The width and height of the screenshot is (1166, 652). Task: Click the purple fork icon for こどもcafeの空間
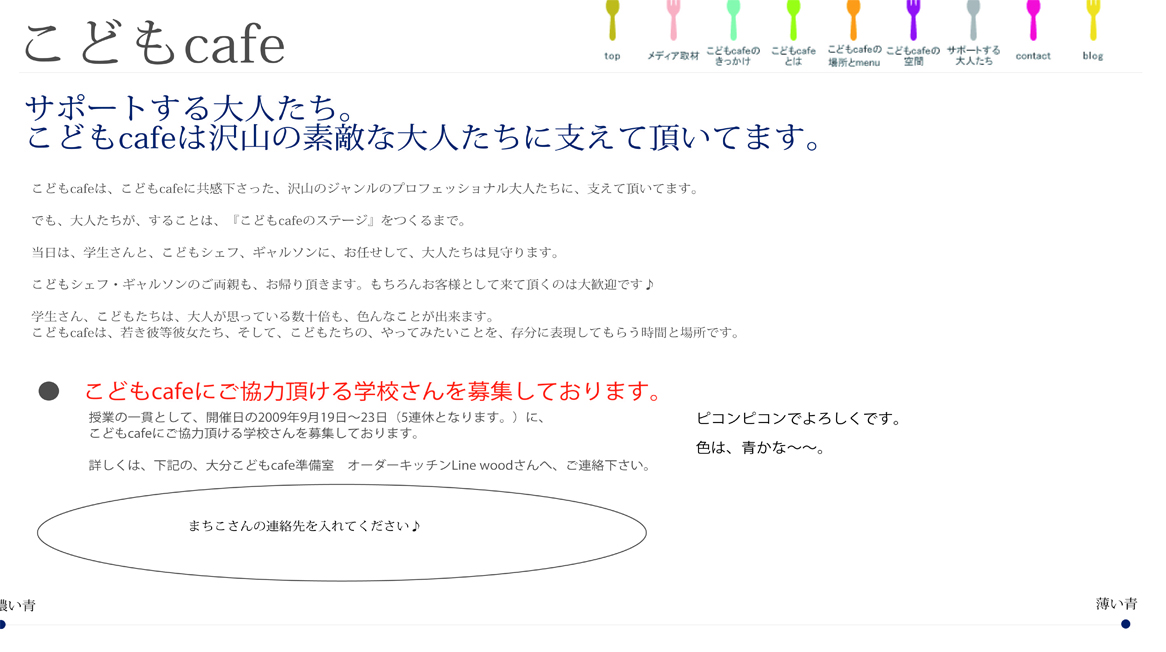(913, 18)
